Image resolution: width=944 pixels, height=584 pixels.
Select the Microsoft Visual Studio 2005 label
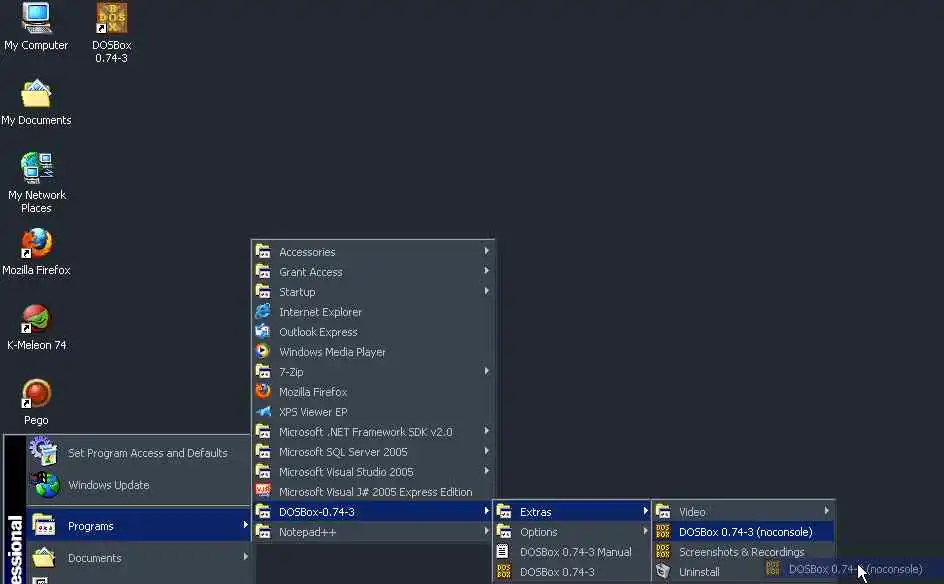point(346,472)
